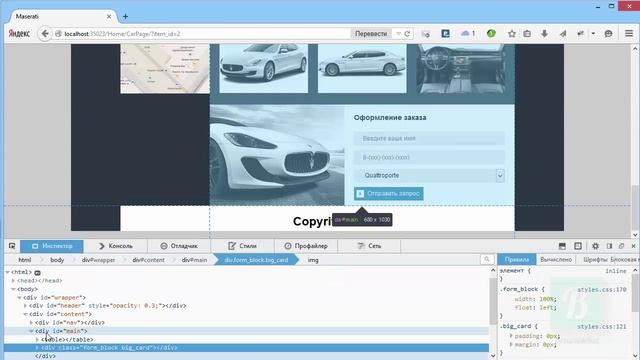Reload the page

(407, 34)
